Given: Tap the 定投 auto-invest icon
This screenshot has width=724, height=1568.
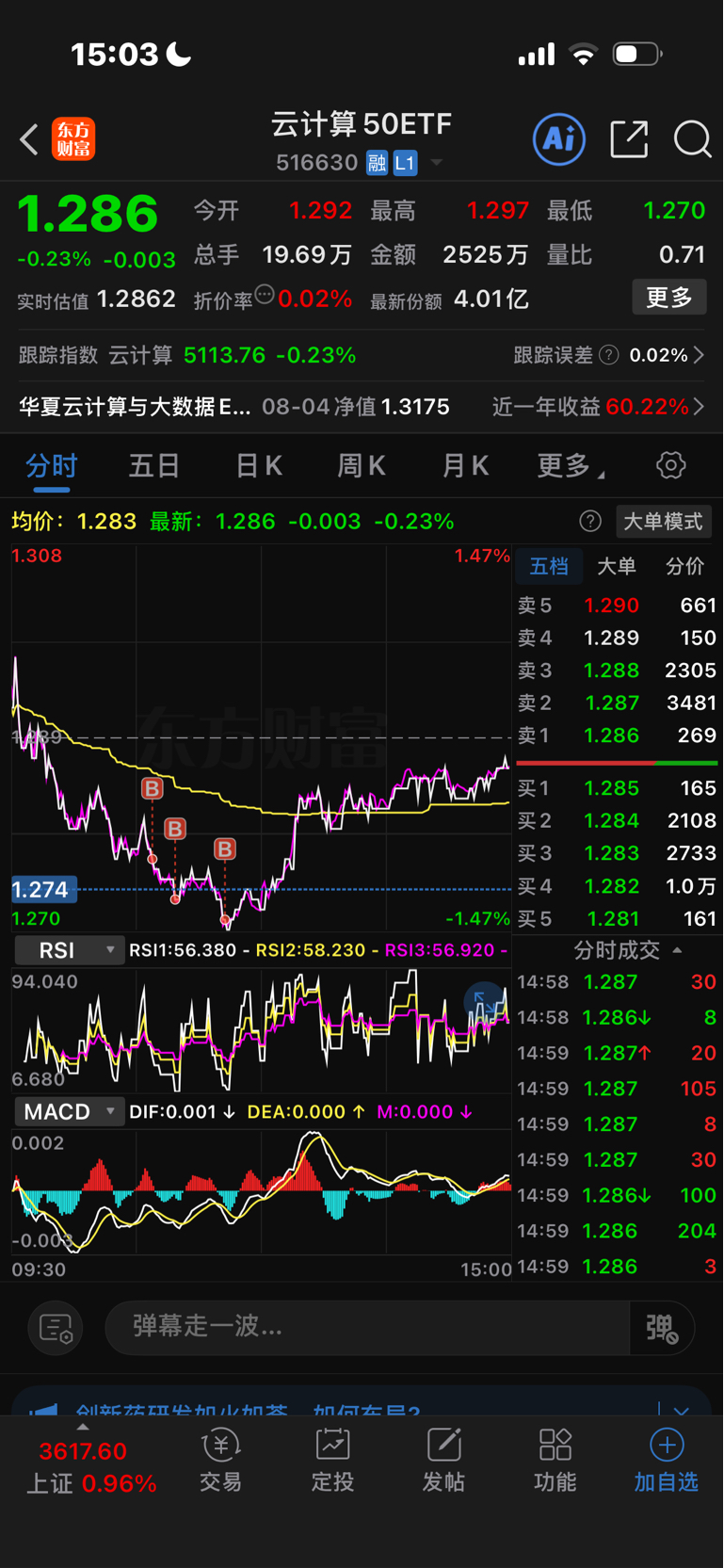Looking at the screenshot, I should (x=332, y=1462).
